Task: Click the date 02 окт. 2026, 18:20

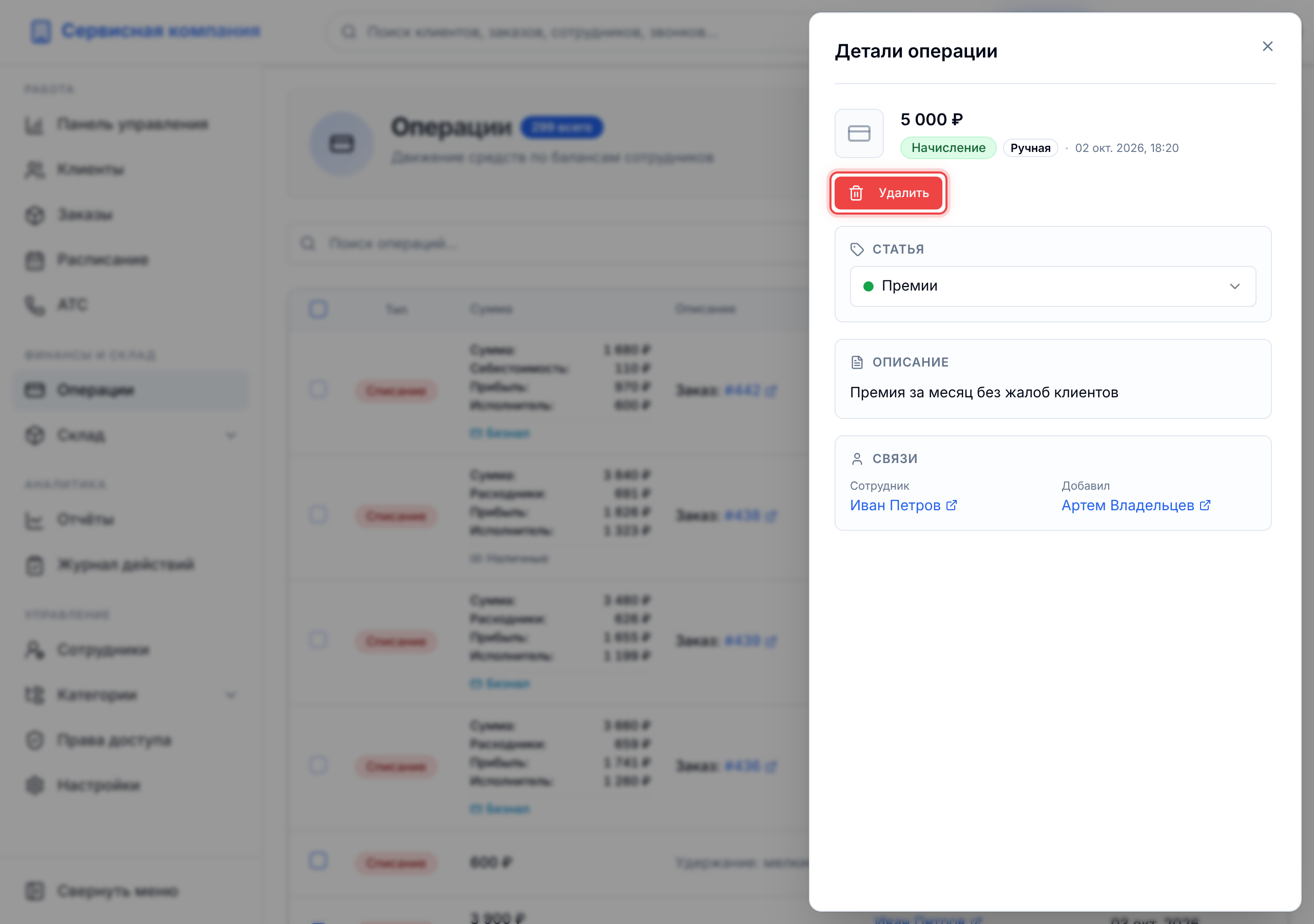Action: click(x=1126, y=148)
